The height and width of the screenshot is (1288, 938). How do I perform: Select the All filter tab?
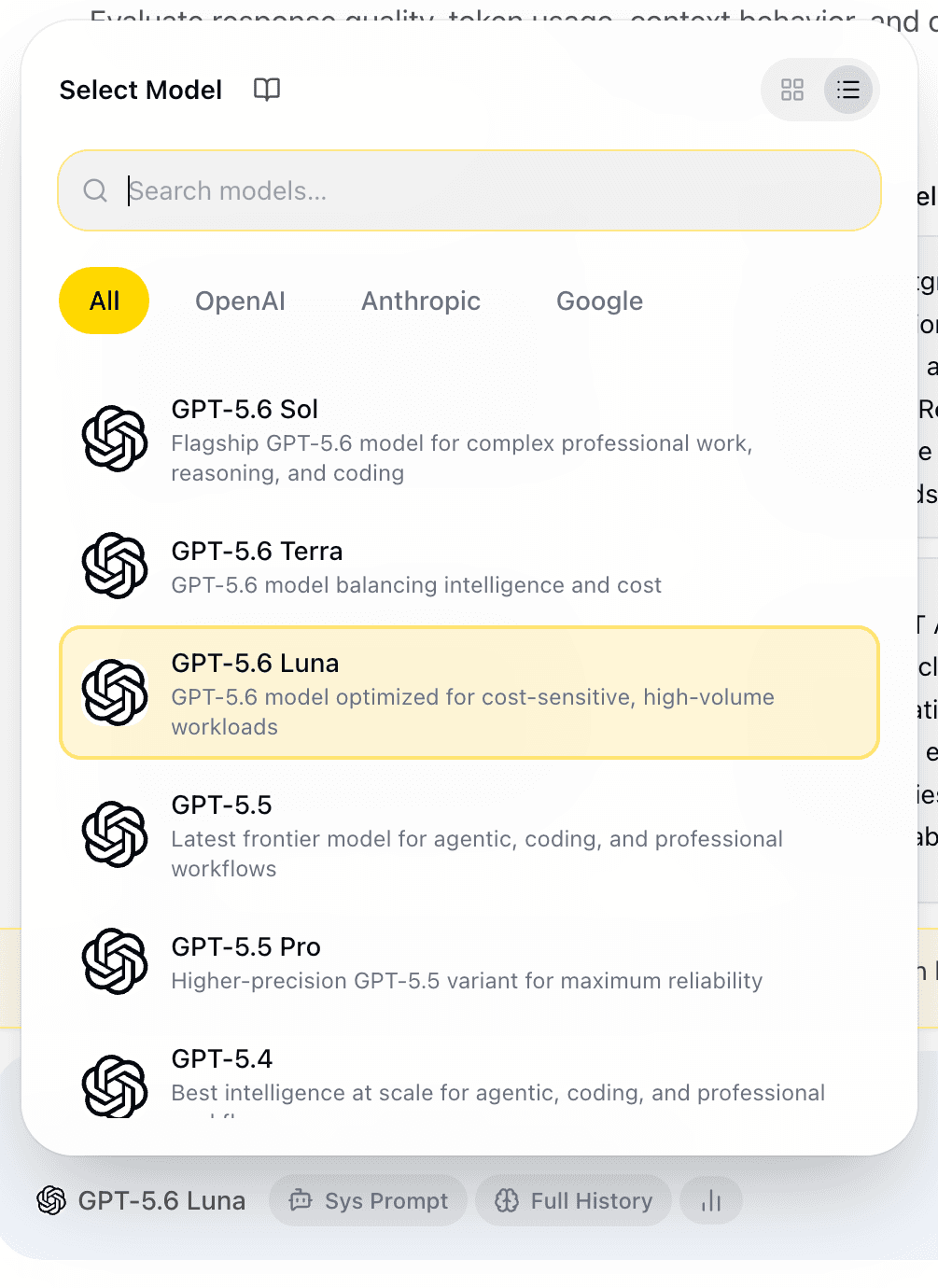pos(105,301)
